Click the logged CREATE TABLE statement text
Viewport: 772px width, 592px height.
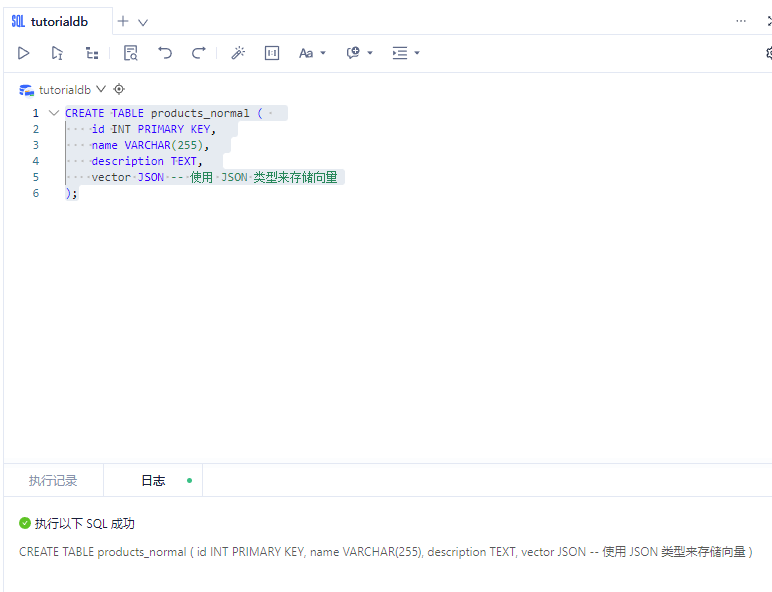tap(386, 552)
